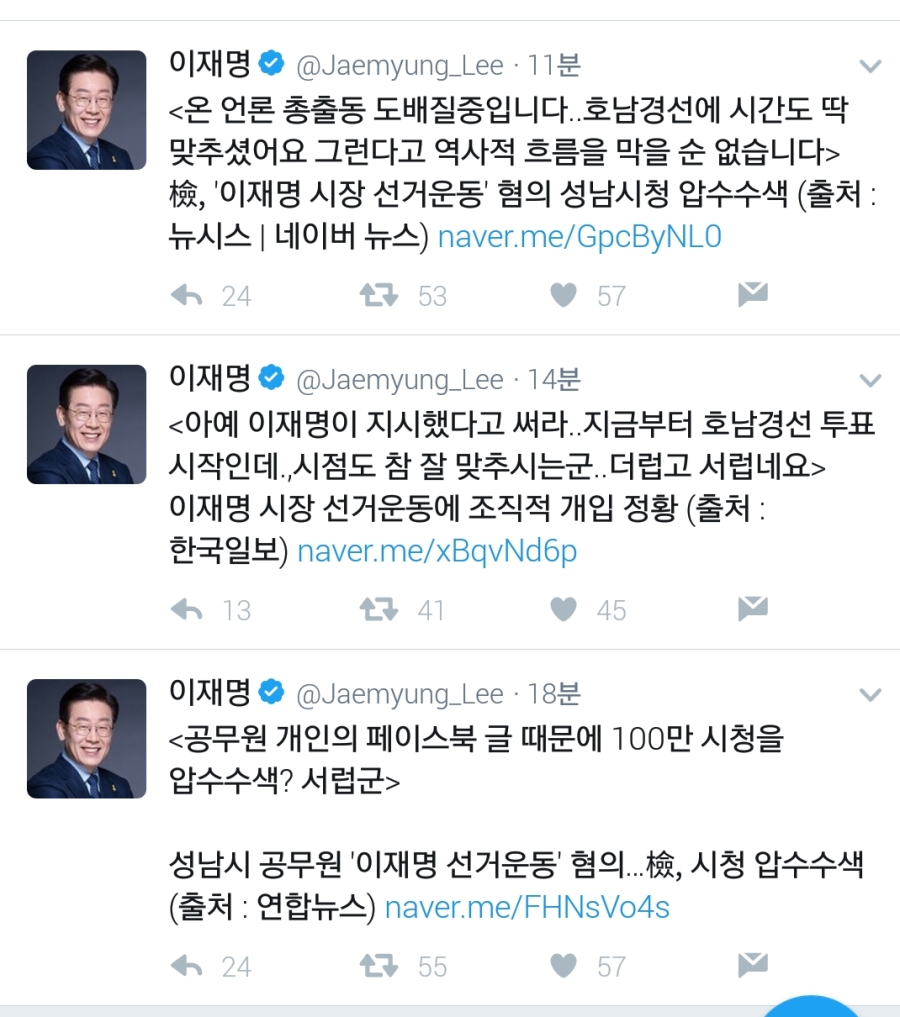Image resolution: width=900 pixels, height=1017 pixels.
Task: Reply to the 11분 tweet
Action: click(x=187, y=296)
